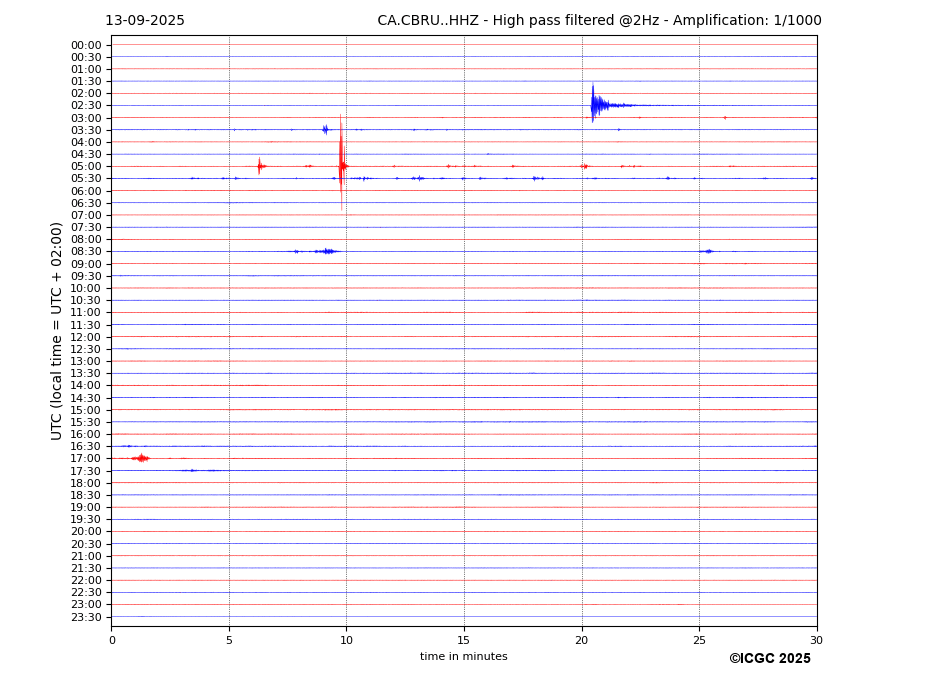927x696 pixels.
Task: Click the 15:00 time row label
Action: tap(86, 410)
